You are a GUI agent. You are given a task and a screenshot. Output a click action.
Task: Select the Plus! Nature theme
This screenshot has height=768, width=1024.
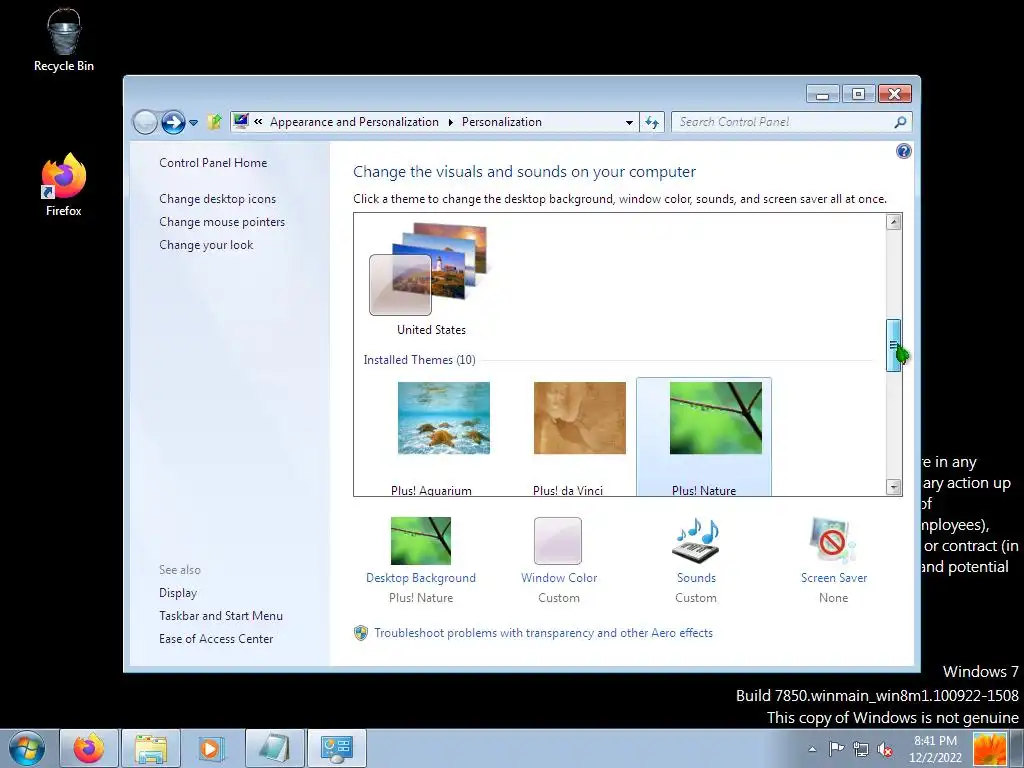[x=704, y=438]
